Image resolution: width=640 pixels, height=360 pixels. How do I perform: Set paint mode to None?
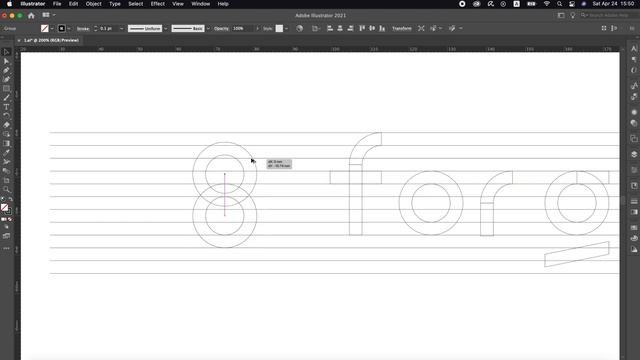point(10,220)
